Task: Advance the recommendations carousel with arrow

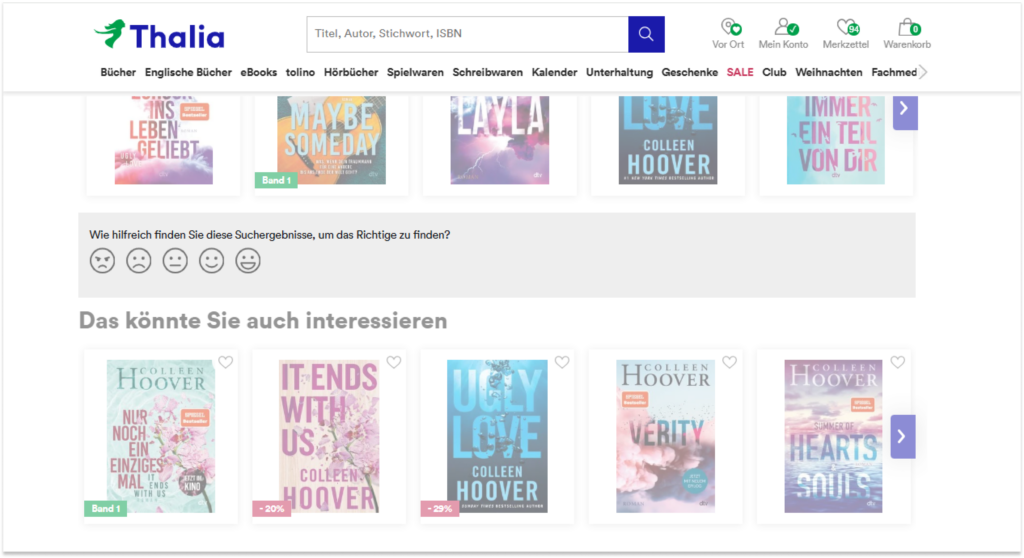Action: [x=903, y=436]
